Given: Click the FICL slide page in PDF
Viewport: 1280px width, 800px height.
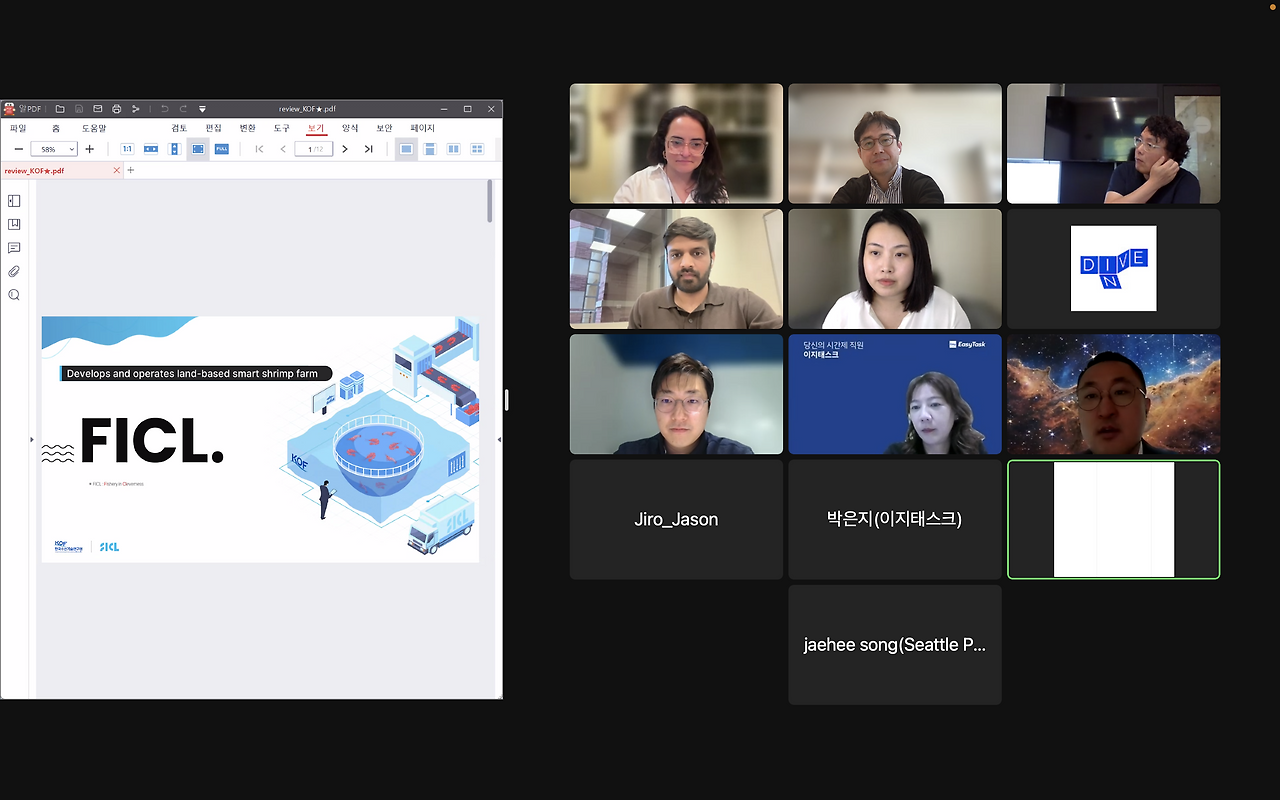Looking at the screenshot, I should coord(260,439).
